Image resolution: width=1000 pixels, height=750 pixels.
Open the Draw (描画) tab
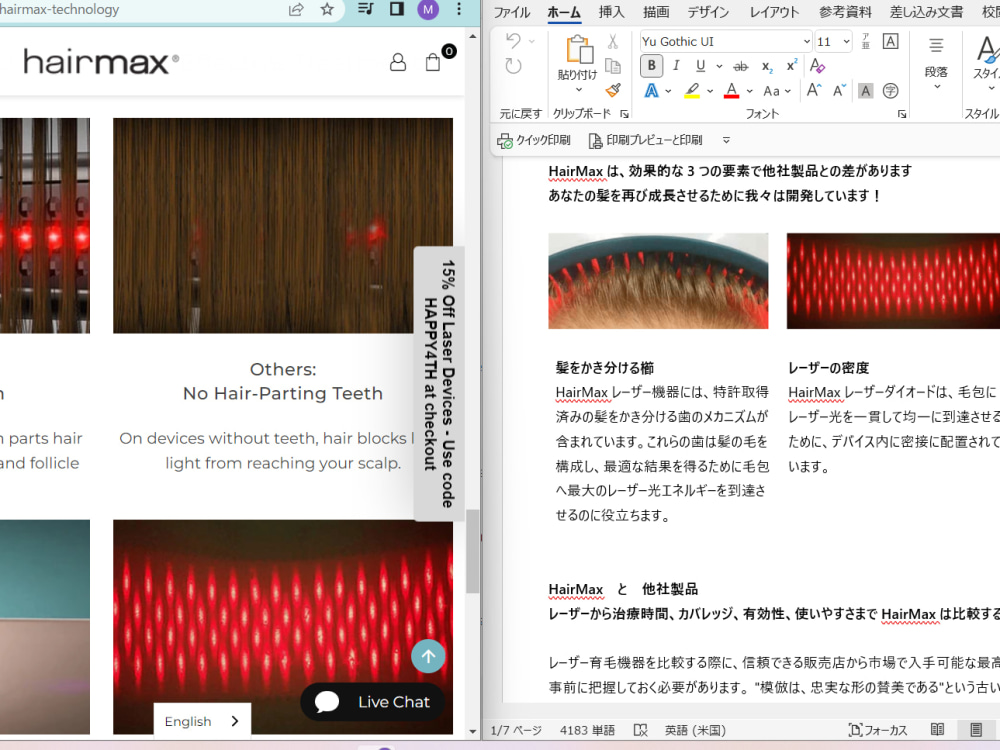[x=656, y=12]
